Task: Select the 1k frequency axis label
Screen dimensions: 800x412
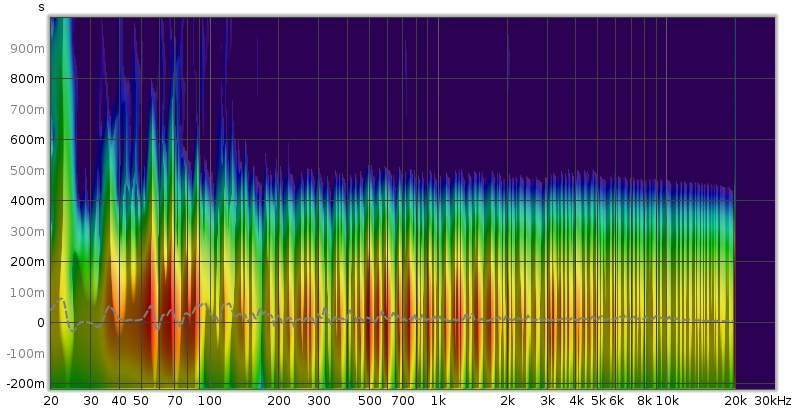Action: point(438,401)
